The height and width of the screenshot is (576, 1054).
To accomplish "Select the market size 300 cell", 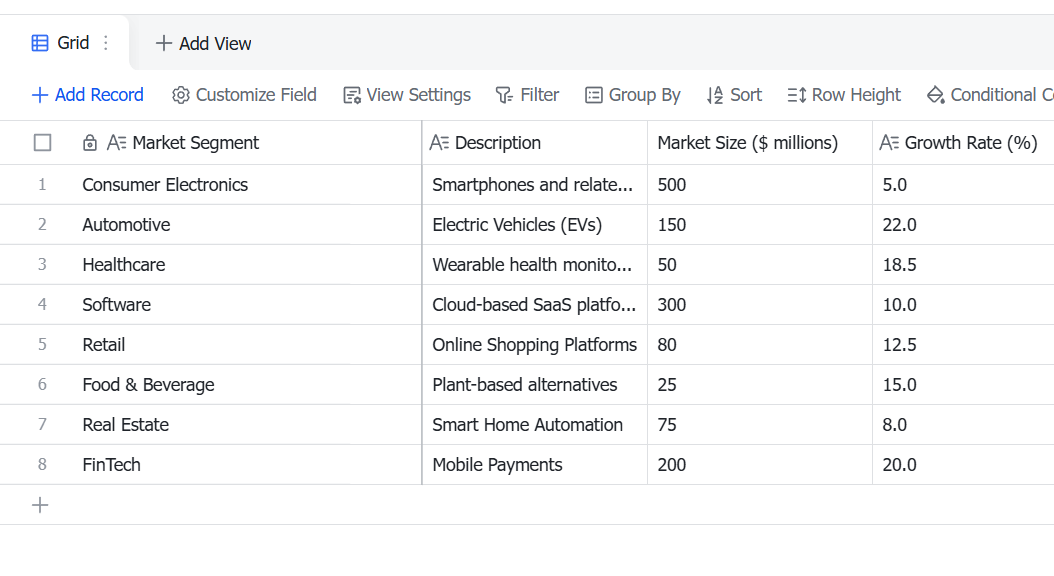I will (760, 304).
